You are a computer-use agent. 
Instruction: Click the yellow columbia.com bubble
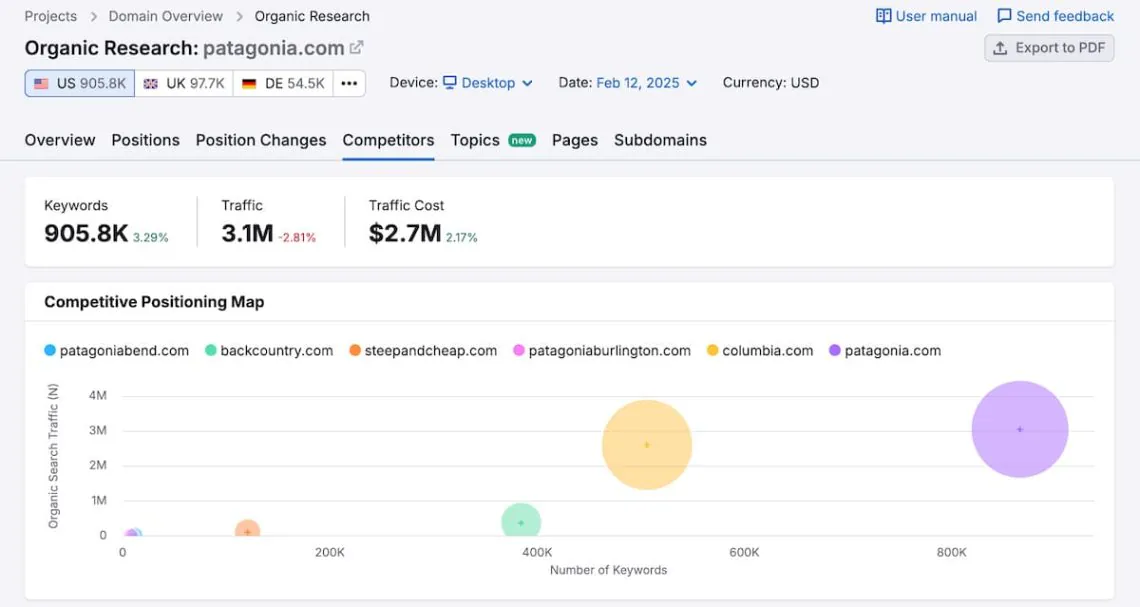point(646,444)
